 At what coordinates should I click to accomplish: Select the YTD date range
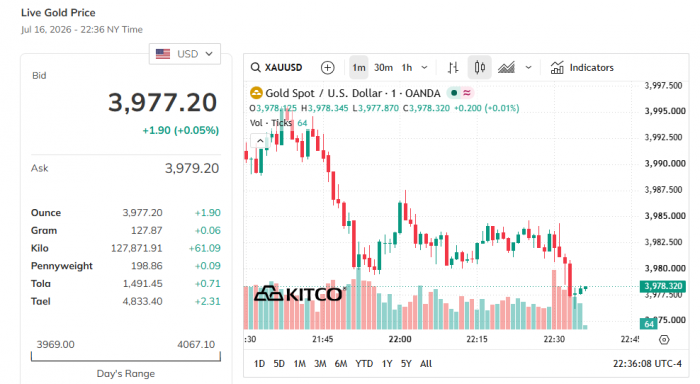[x=364, y=363]
